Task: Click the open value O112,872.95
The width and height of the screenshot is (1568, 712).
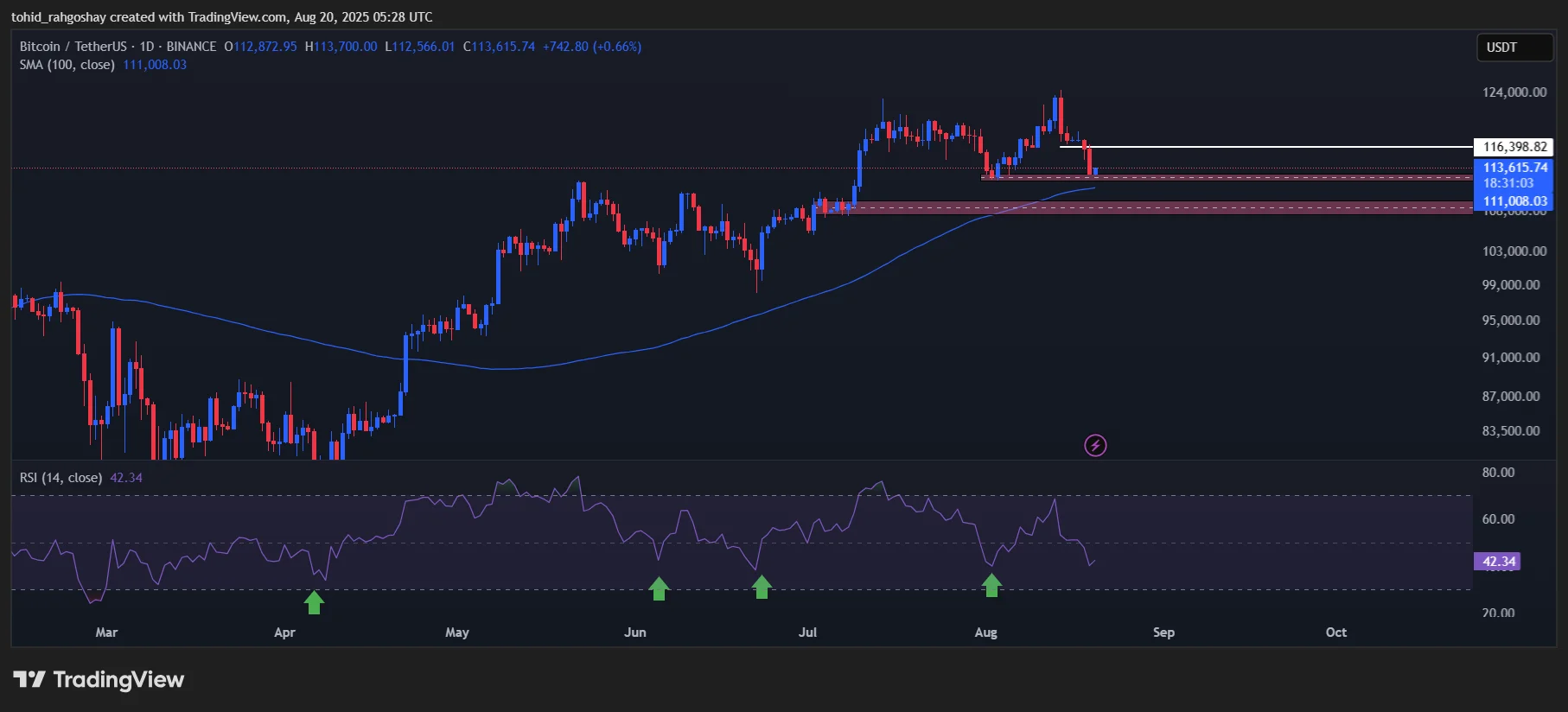Action: tap(260, 47)
